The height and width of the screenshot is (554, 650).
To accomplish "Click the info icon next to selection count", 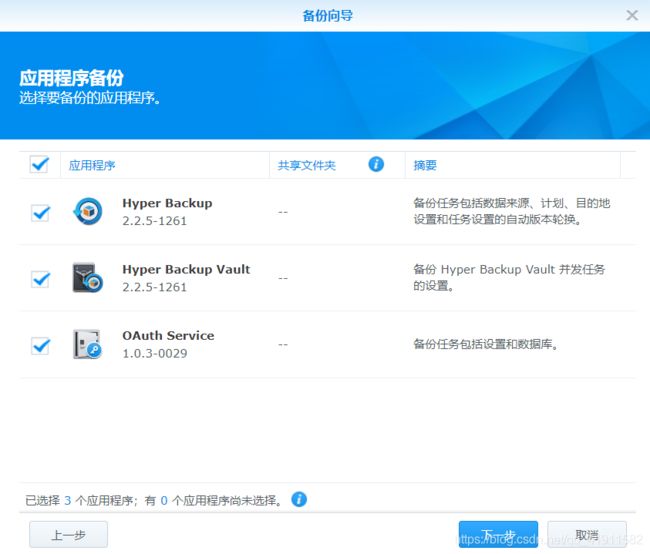I will tap(299, 499).
